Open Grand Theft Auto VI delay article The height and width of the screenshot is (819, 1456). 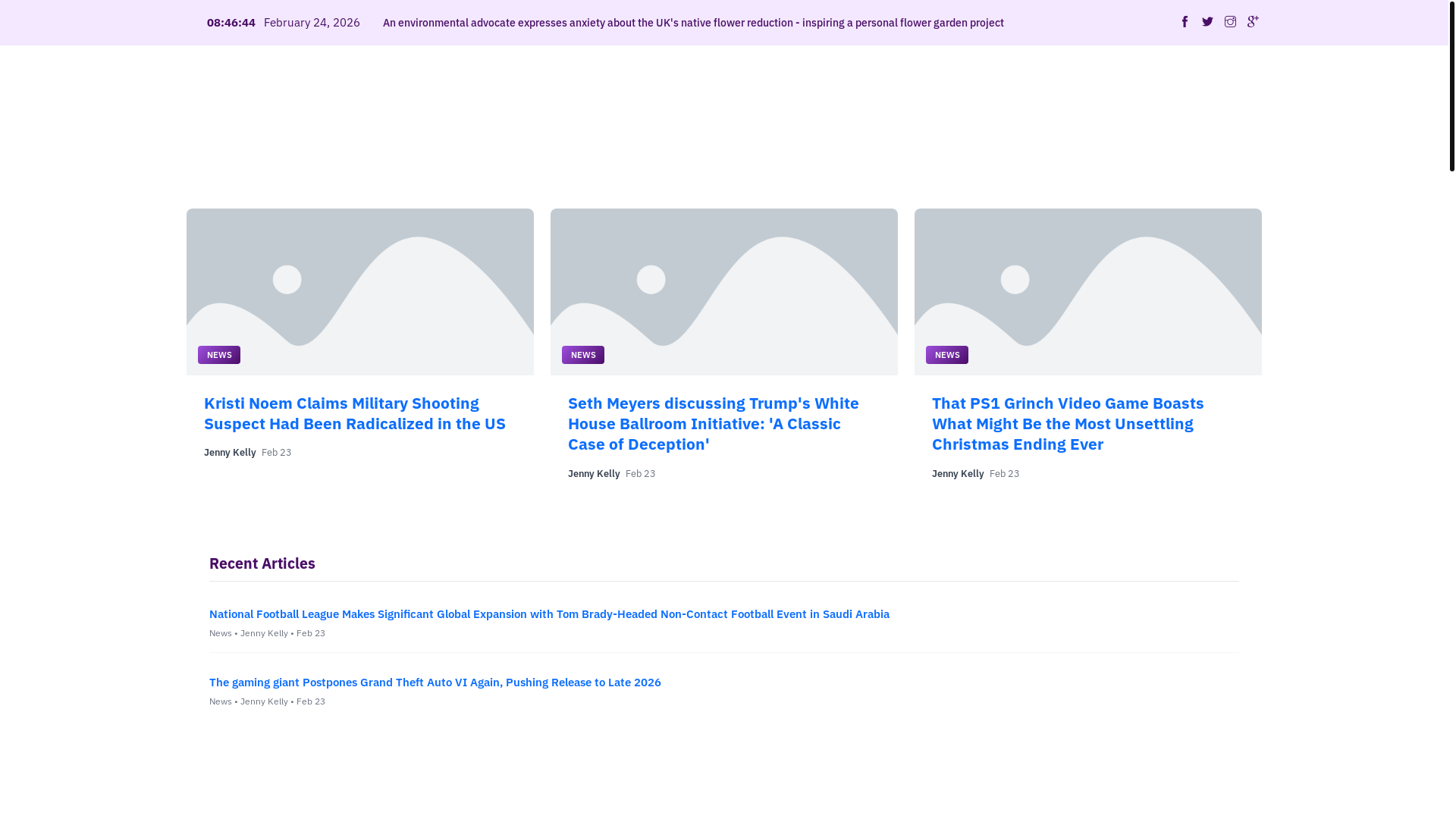click(435, 682)
